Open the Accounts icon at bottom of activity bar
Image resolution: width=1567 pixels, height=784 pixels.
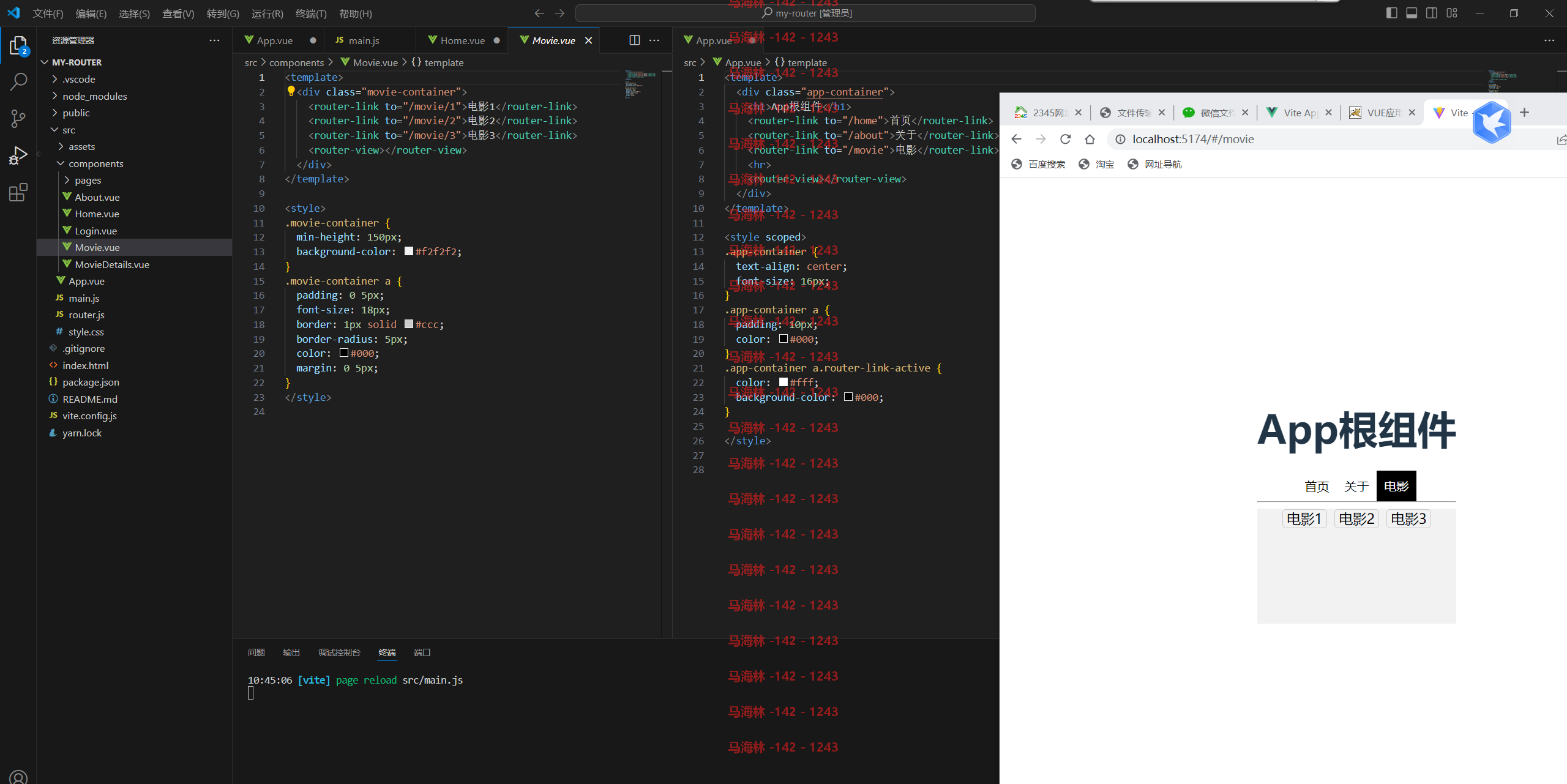click(x=18, y=777)
